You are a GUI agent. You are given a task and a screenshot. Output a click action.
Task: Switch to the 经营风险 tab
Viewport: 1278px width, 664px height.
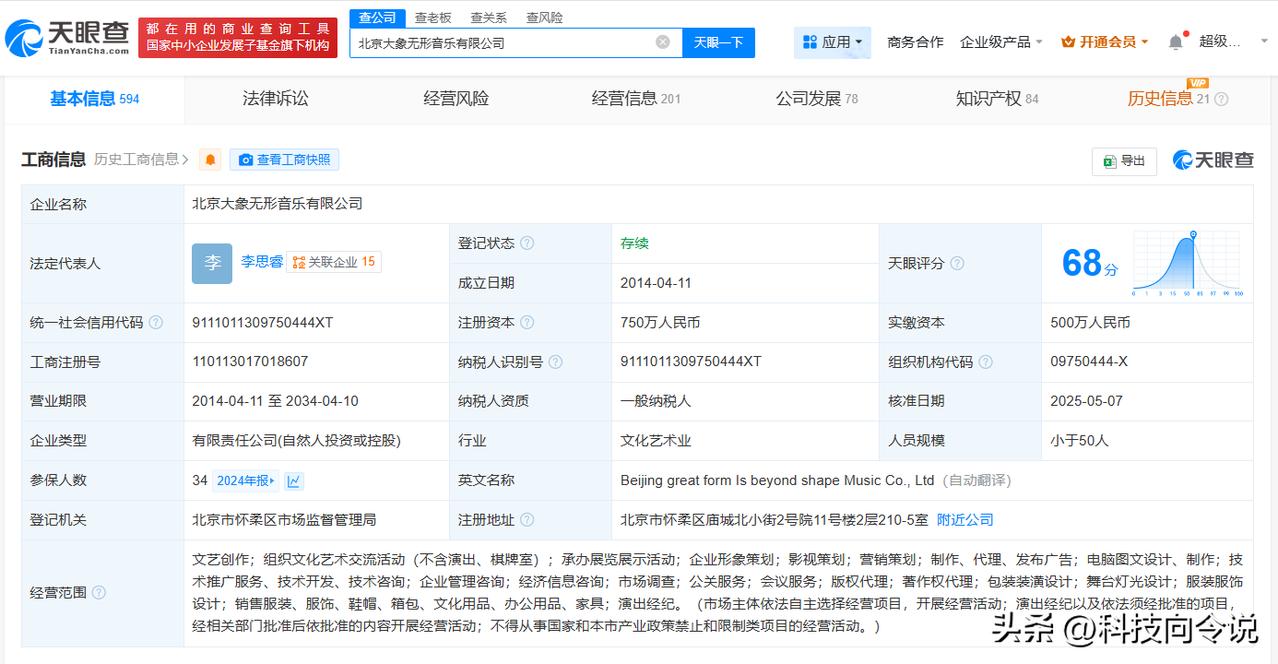click(x=456, y=99)
